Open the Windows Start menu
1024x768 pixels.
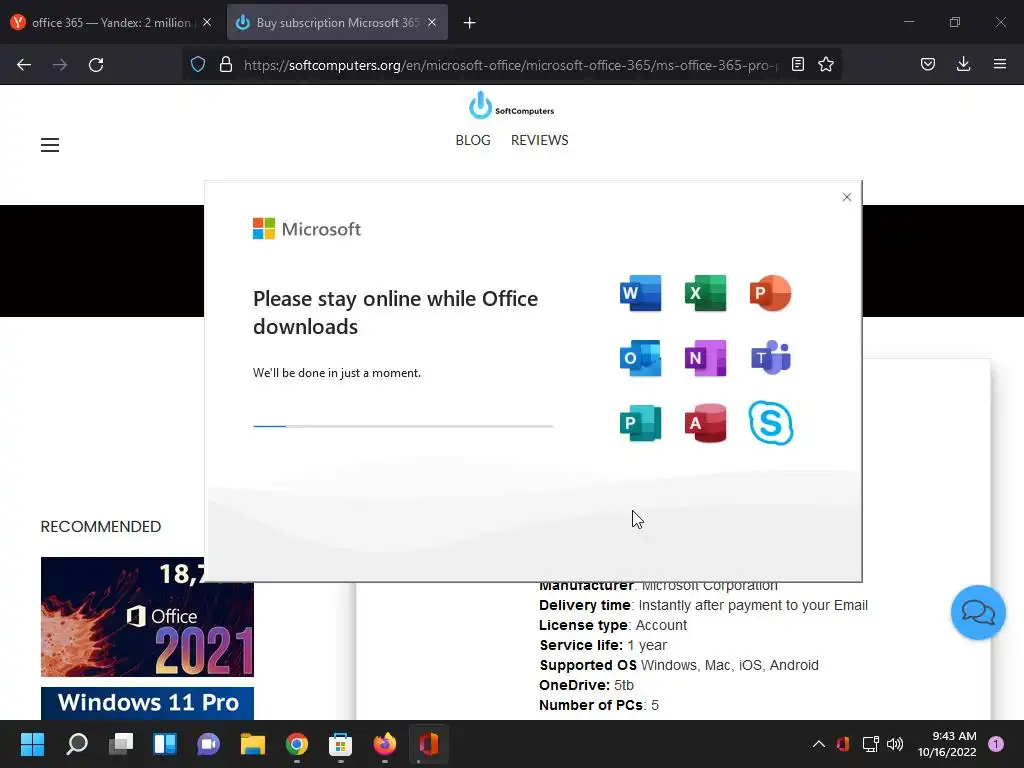coord(32,744)
